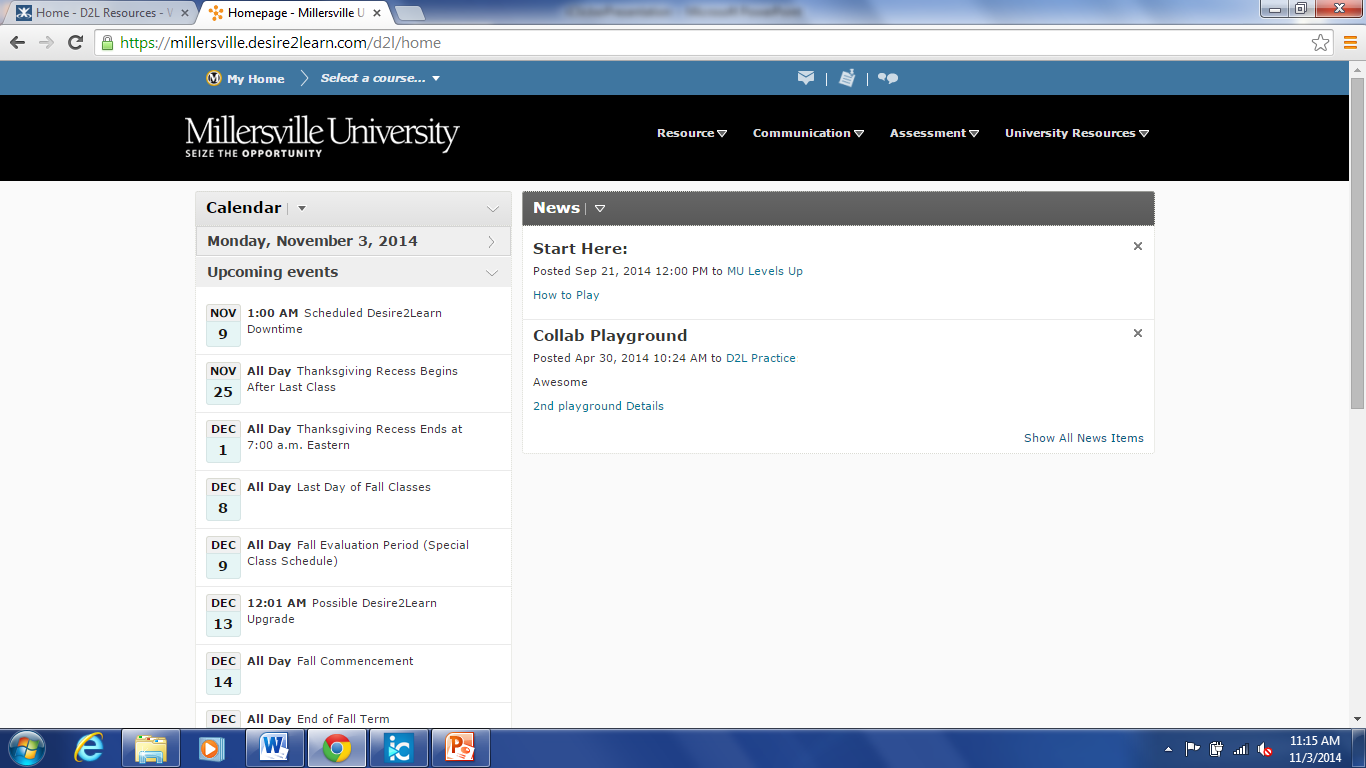The image size is (1366, 768).
Task: Open Fall Commencement event
Action: (330, 661)
